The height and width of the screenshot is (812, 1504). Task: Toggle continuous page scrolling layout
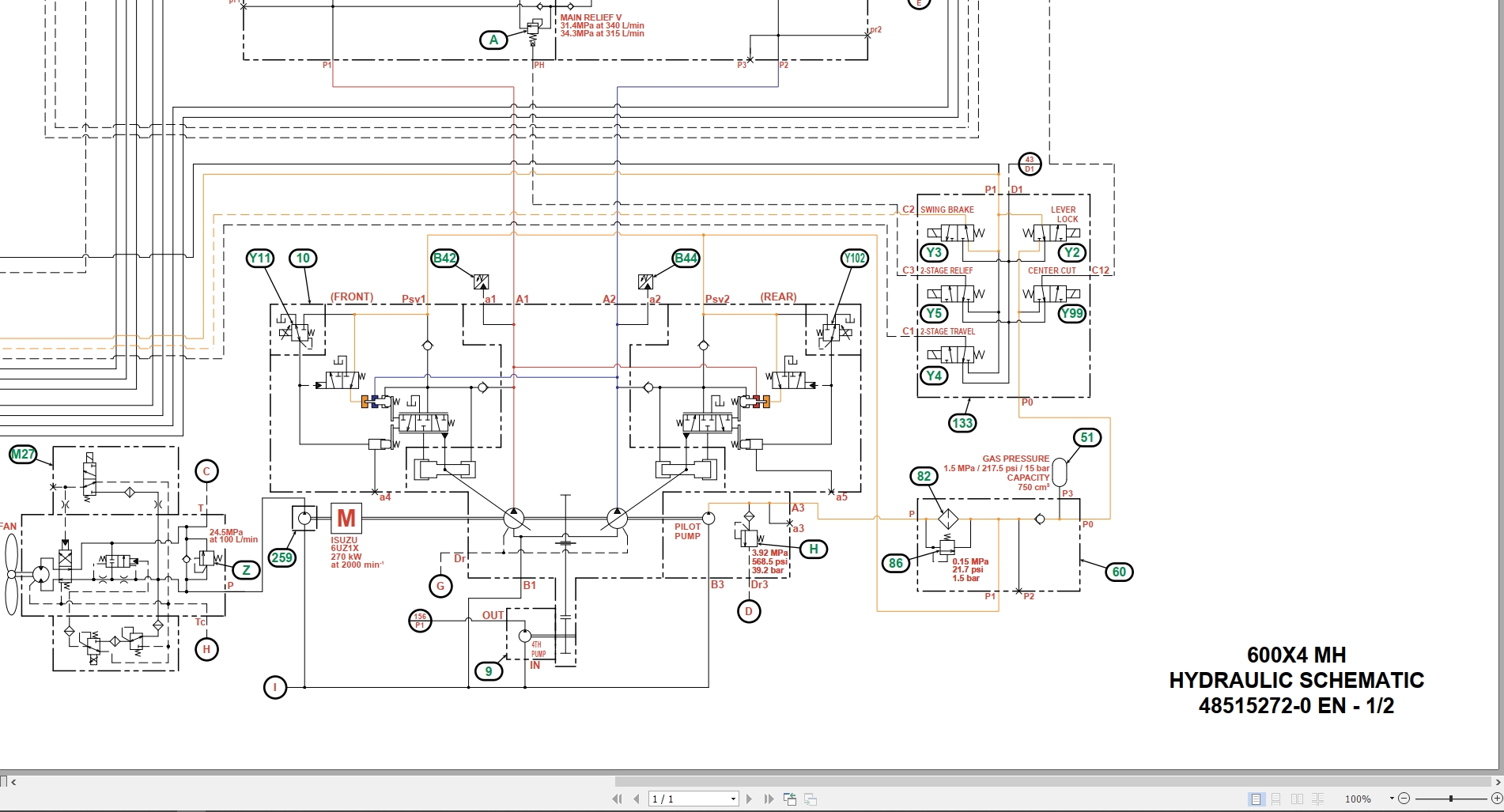(x=1276, y=799)
